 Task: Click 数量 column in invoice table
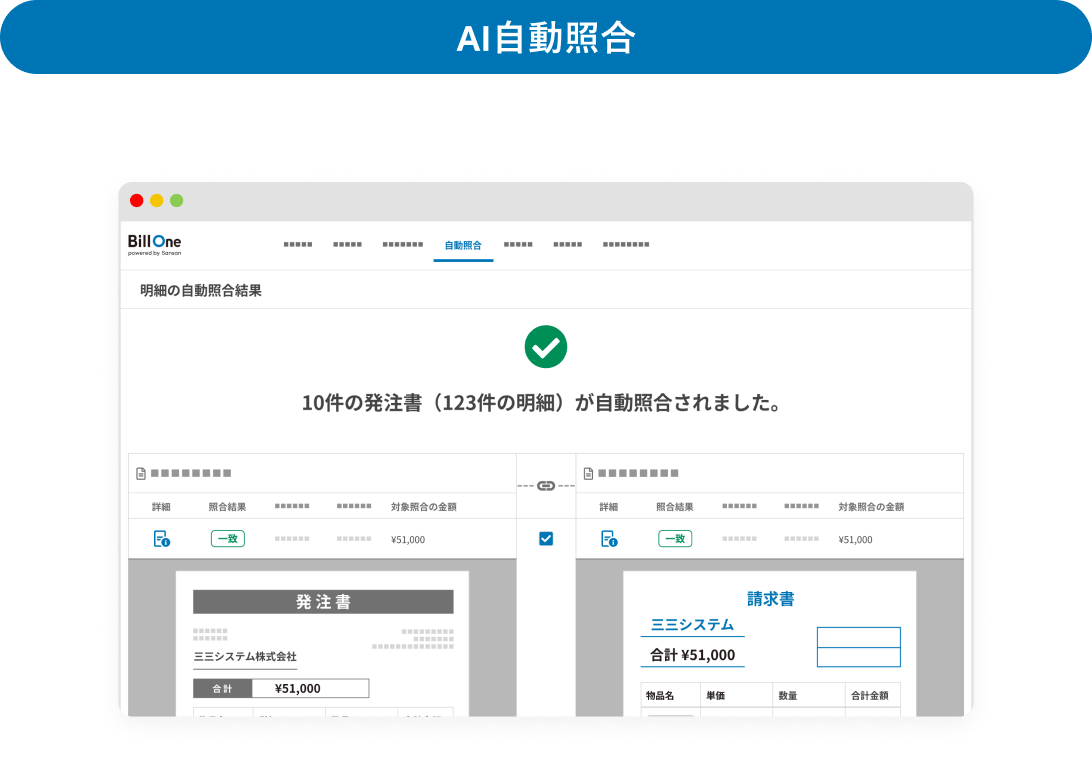[x=788, y=695]
